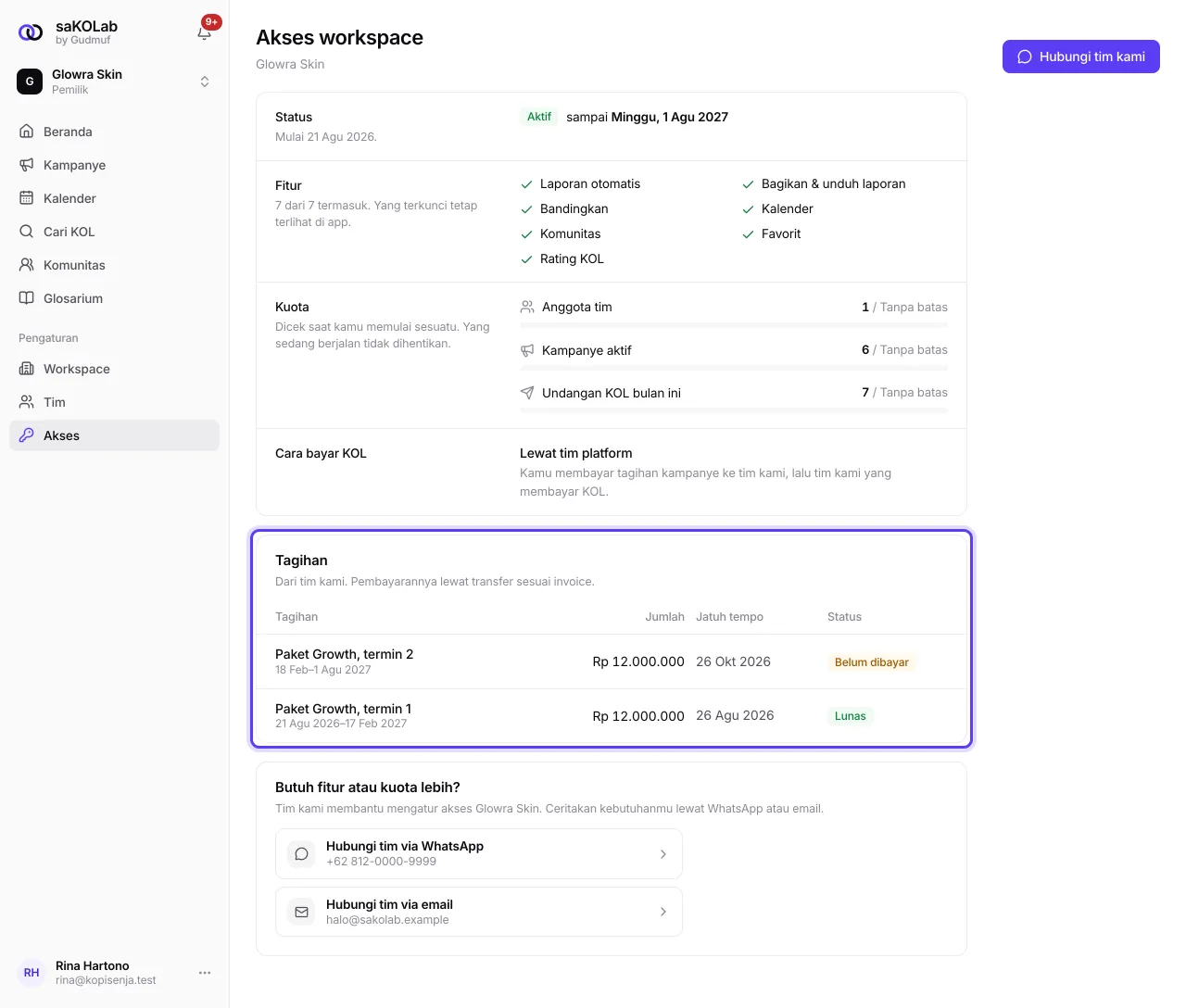Click the Kampanye megaphone icon
This screenshot has height=1008, width=1186.
pos(27,165)
